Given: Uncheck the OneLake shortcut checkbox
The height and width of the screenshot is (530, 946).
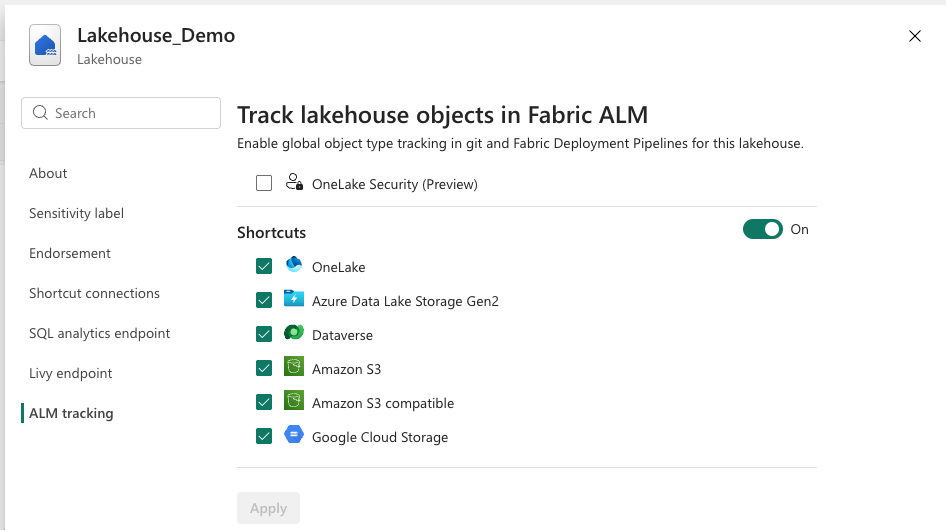Looking at the screenshot, I should point(264,266).
